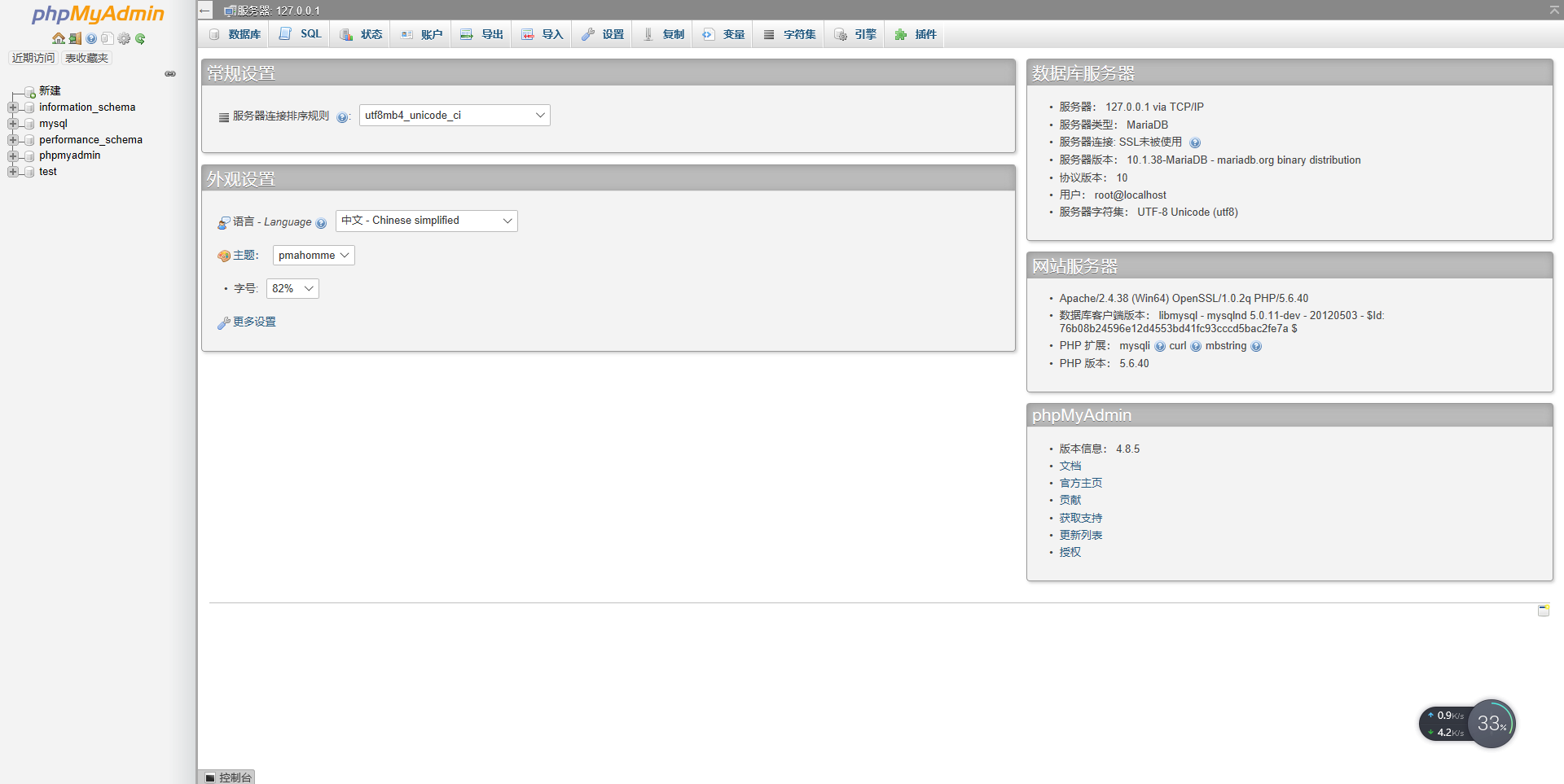The height and width of the screenshot is (784, 1564).
Task: Expand the phpmyadmin database node
Action: [x=11, y=155]
